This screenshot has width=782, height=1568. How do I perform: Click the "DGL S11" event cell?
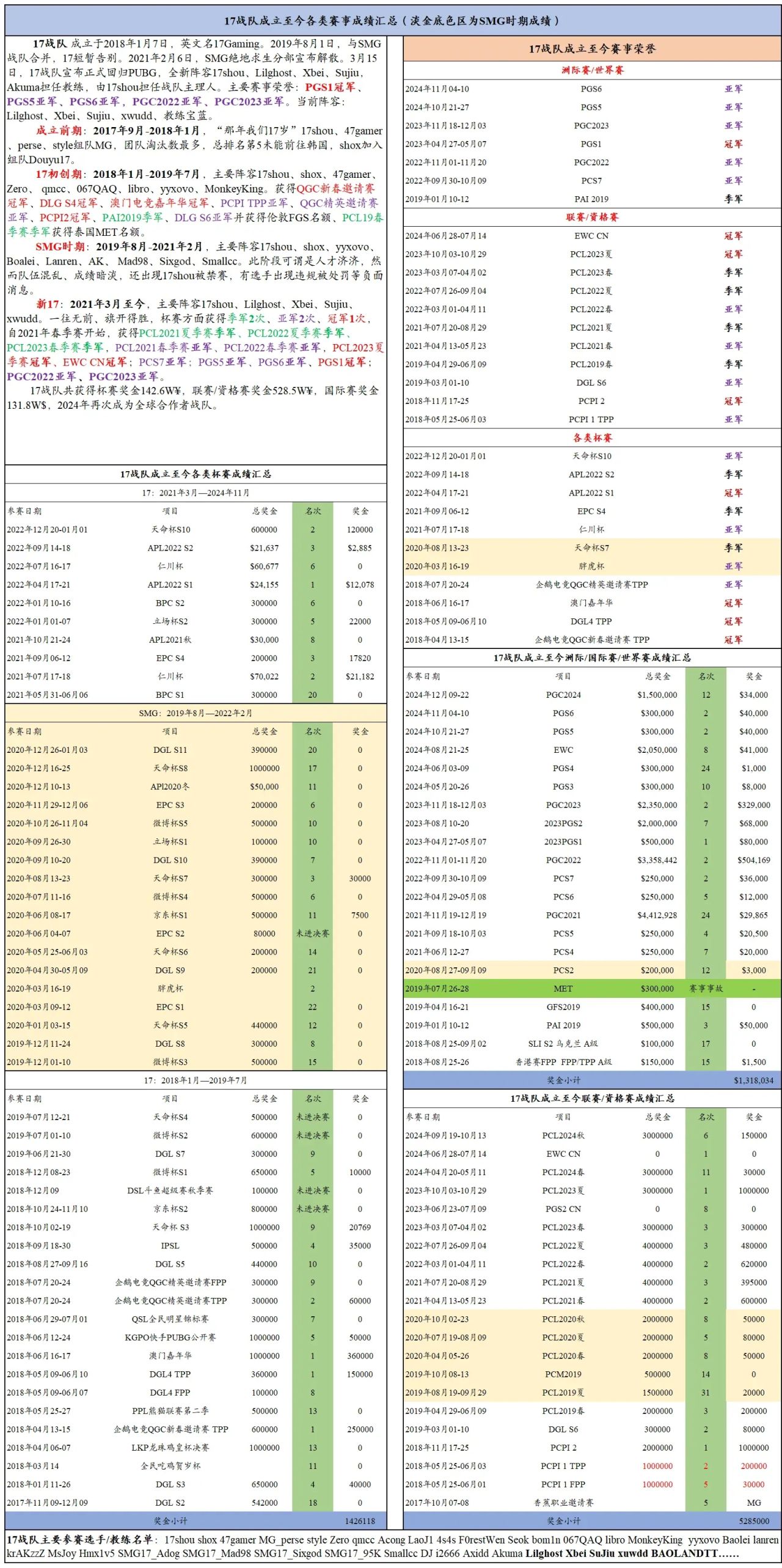click(x=170, y=750)
